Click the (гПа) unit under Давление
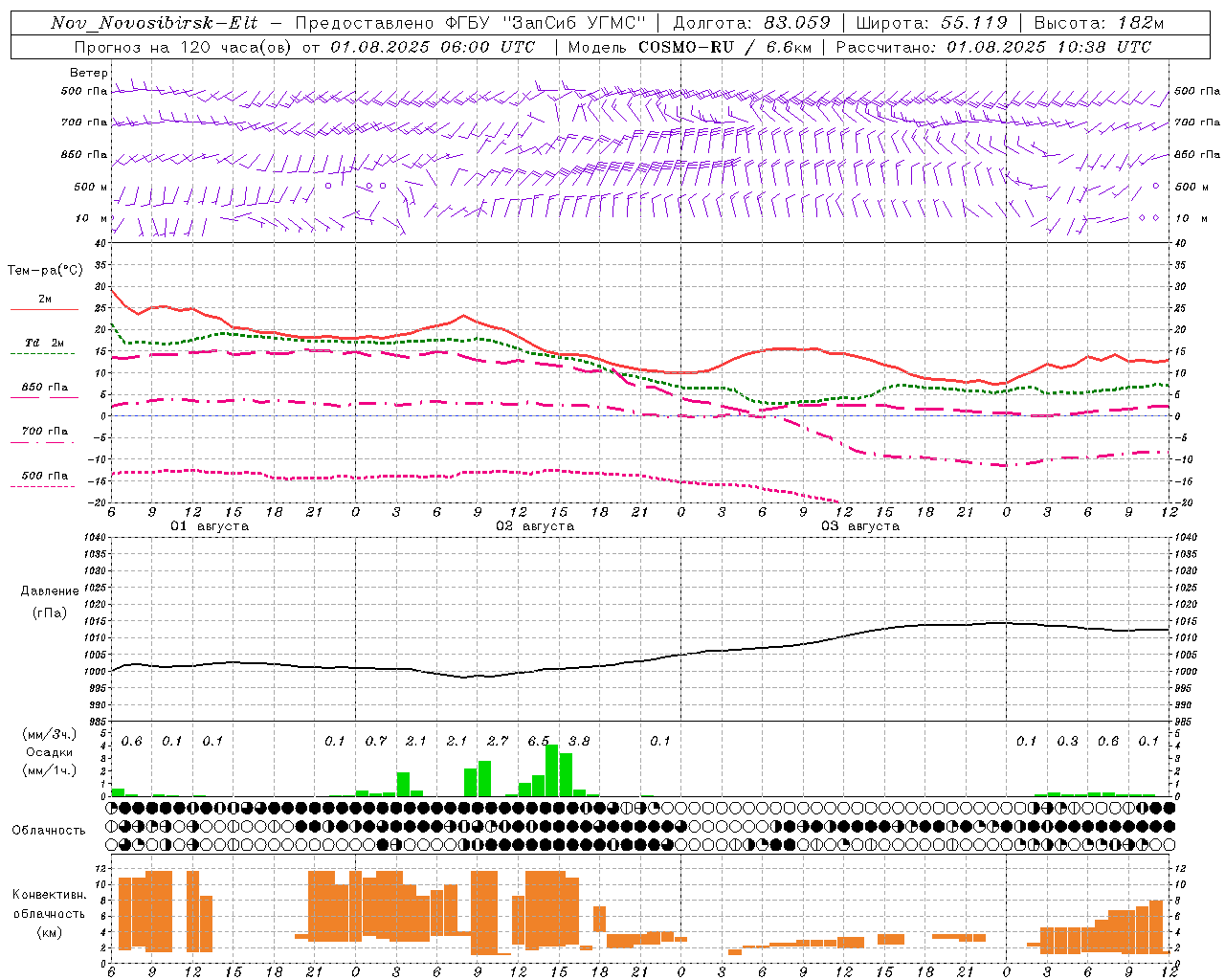Image resolution: width=1225 pixels, height=980 pixels. click(x=50, y=613)
